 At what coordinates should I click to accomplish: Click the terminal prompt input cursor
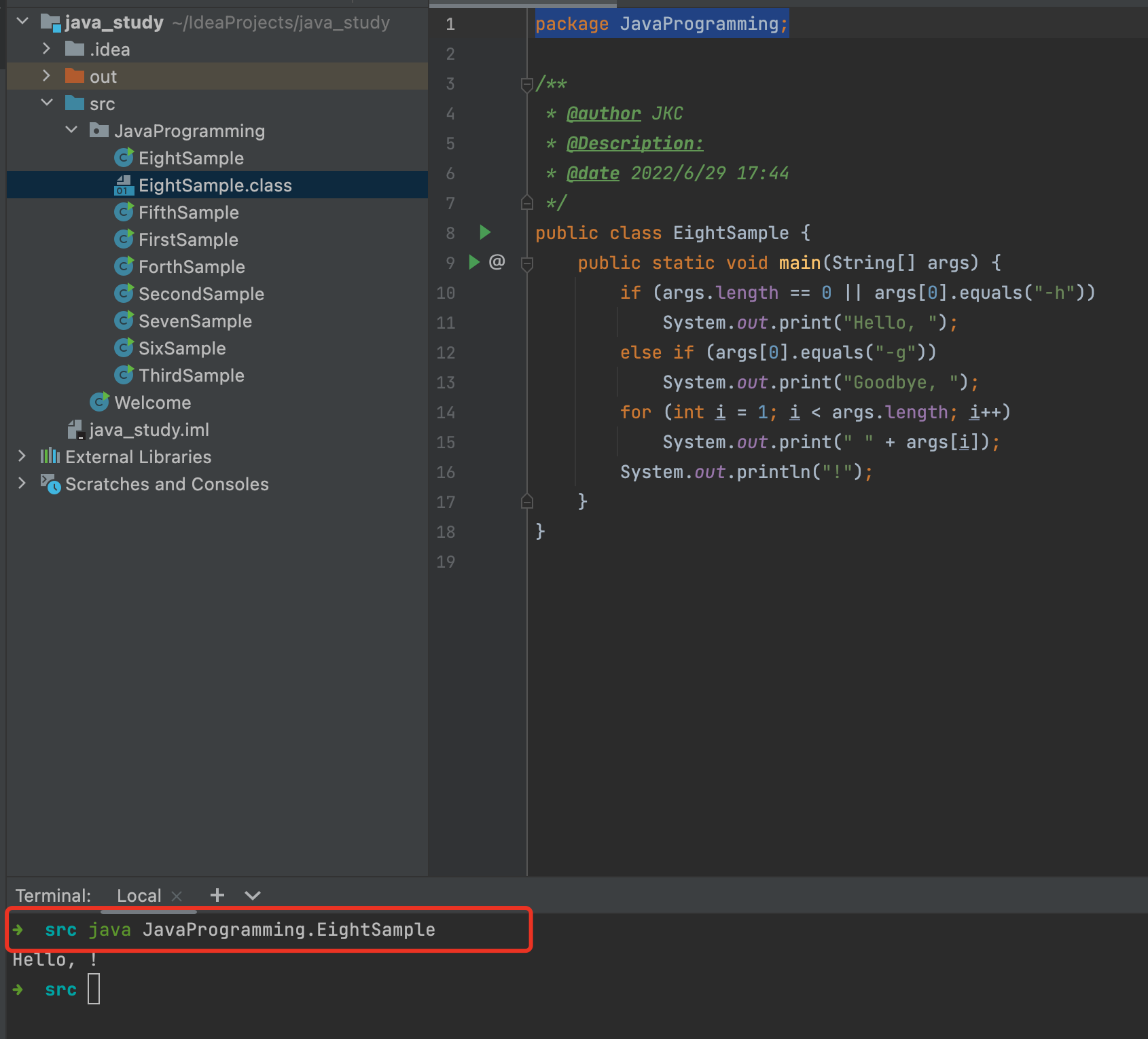point(94,989)
